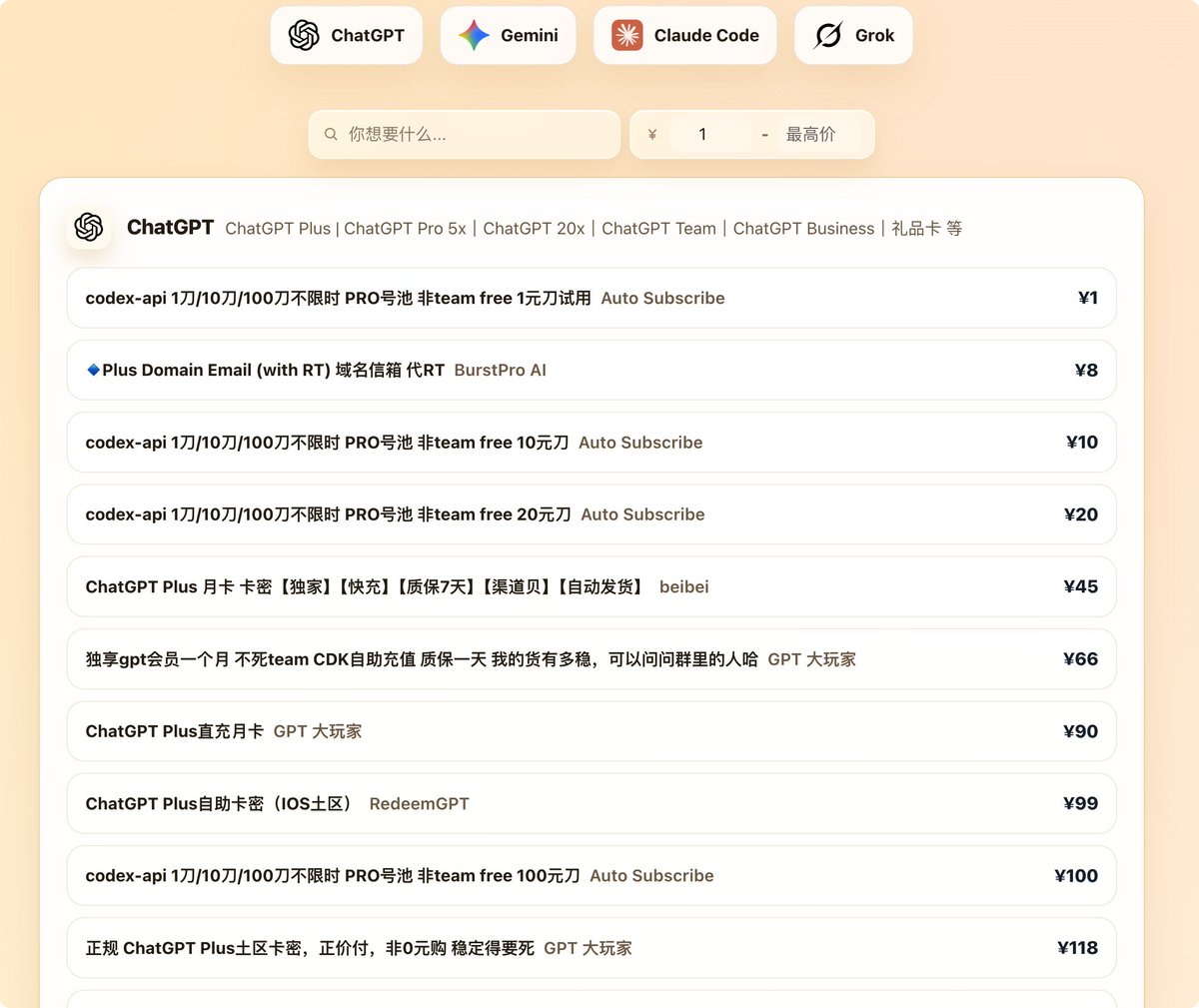Click the minimum price field showing 1
Image resolution: width=1199 pixels, height=1008 pixels.
[x=710, y=134]
